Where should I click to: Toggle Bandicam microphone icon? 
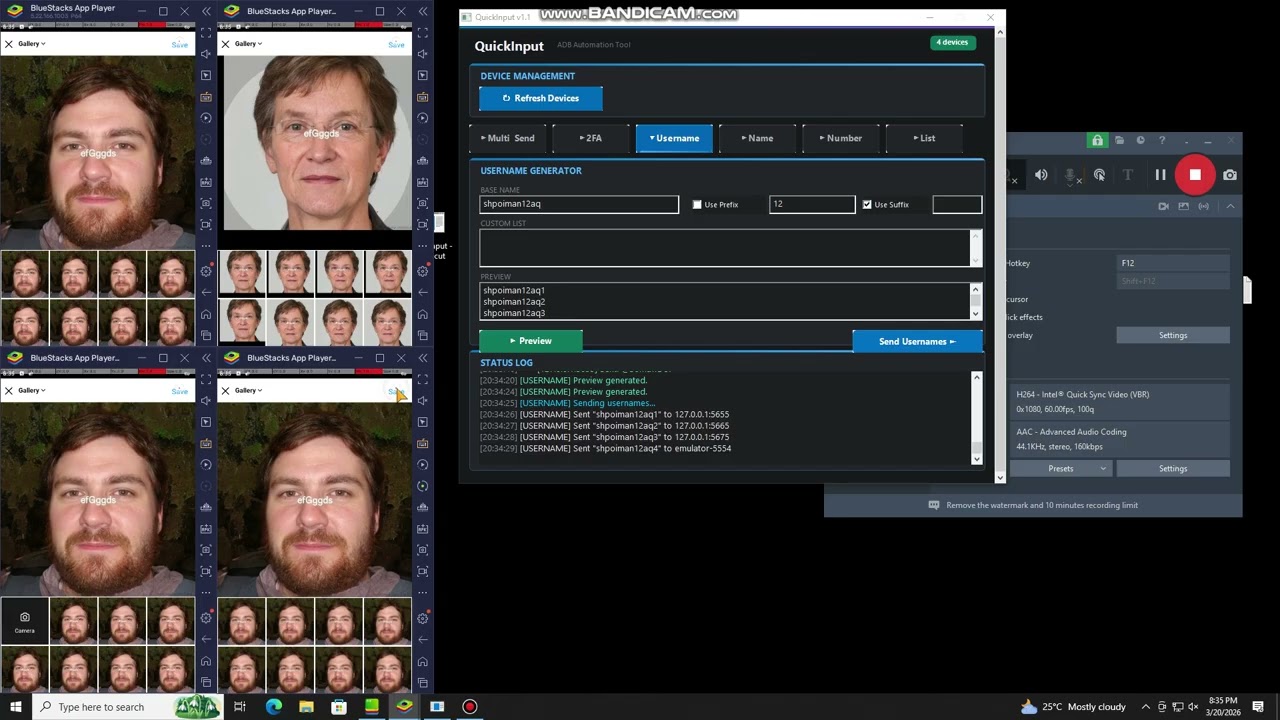pyautogui.click(x=1070, y=175)
